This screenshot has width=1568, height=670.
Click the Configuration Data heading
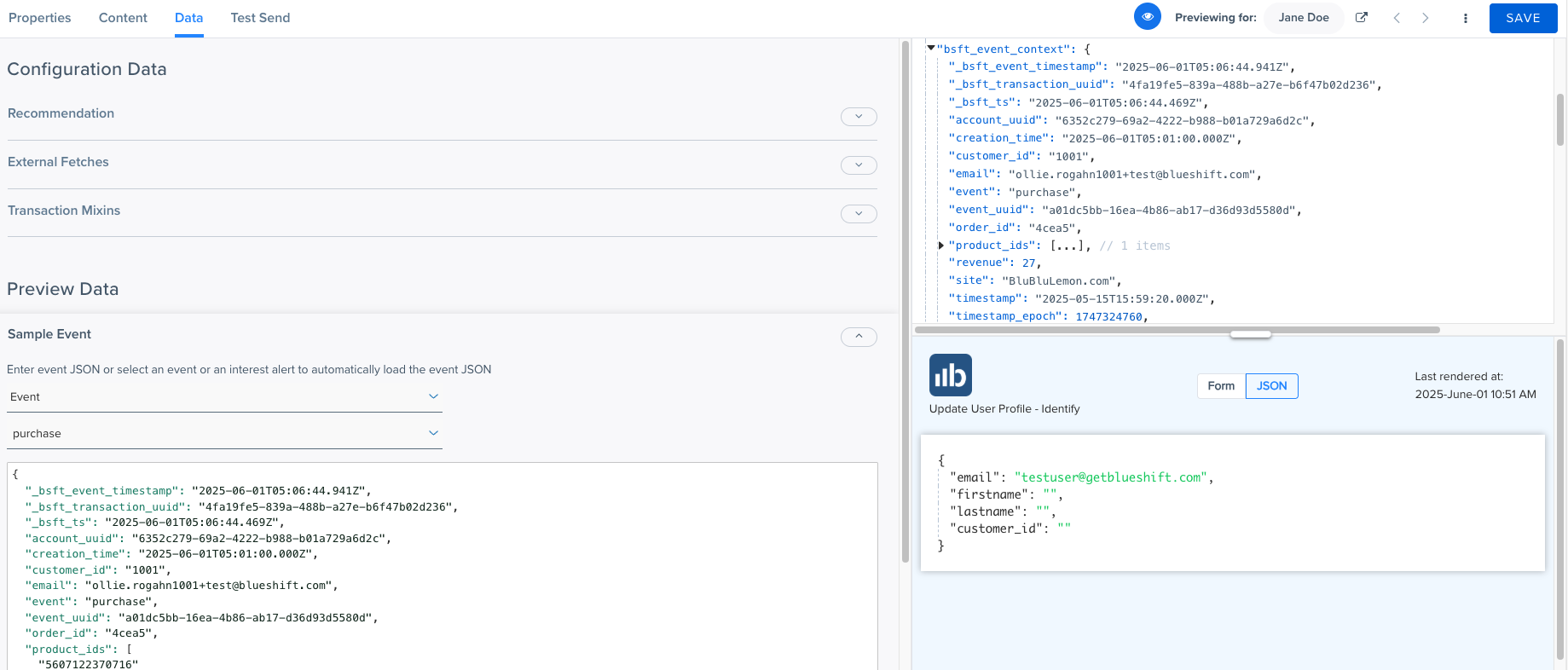coord(87,69)
